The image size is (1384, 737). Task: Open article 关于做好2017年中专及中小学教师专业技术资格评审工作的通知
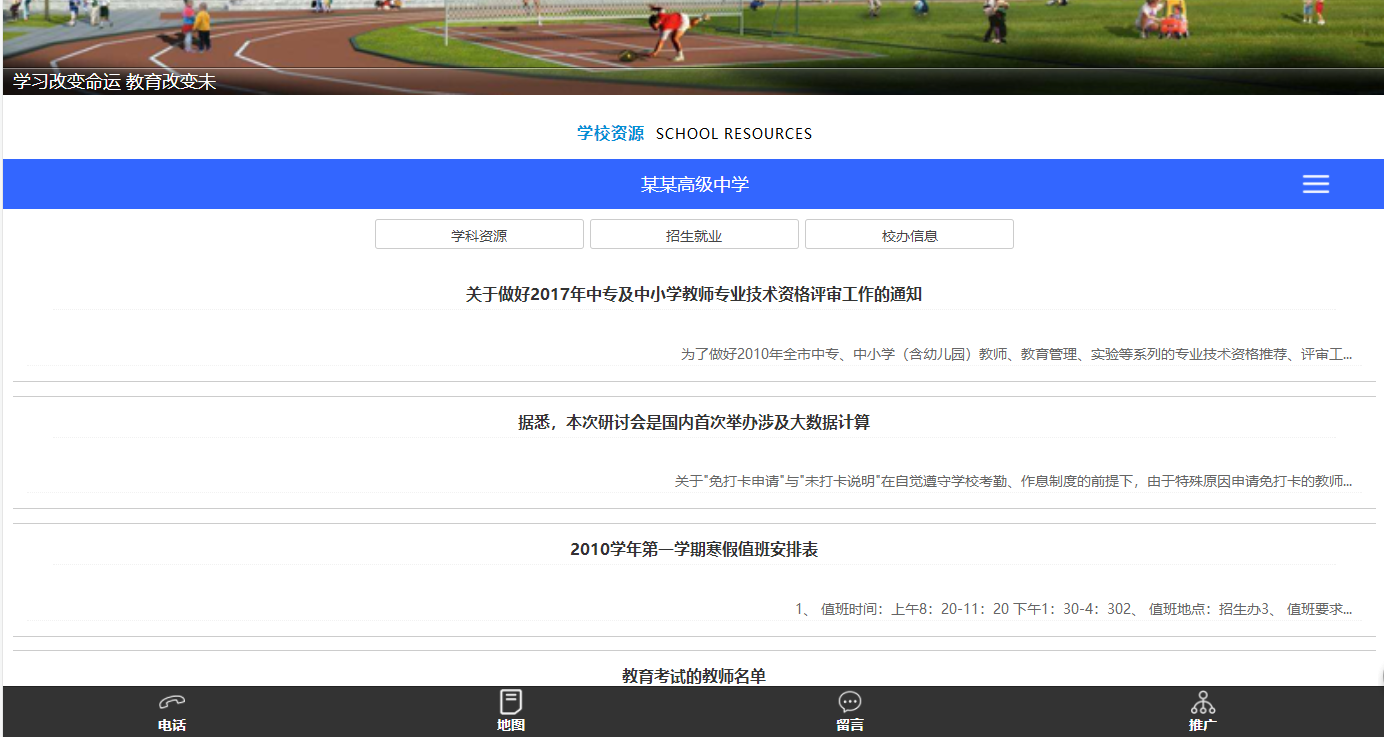pyautogui.click(x=694, y=294)
